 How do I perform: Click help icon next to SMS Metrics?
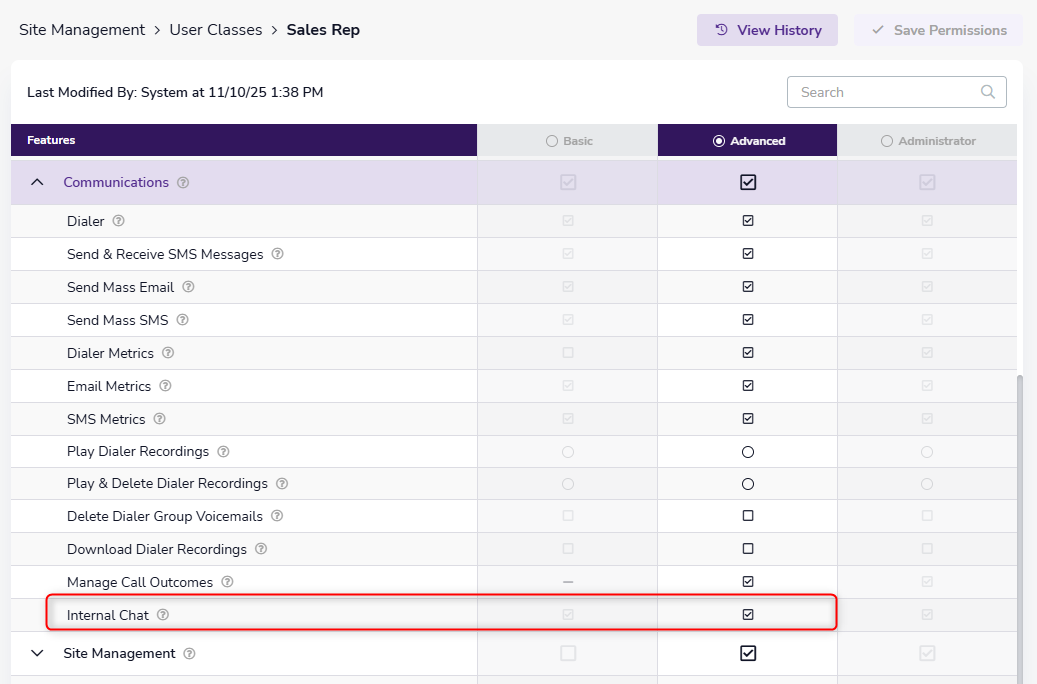[x=159, y=419]
